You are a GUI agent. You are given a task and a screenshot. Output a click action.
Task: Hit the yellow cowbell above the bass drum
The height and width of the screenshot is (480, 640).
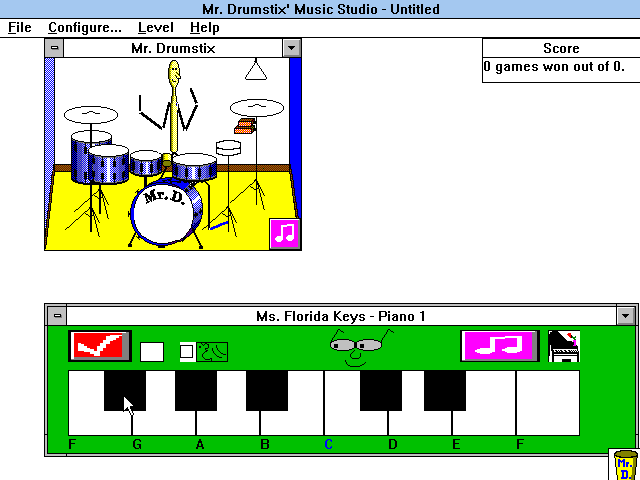coord(167,160)
